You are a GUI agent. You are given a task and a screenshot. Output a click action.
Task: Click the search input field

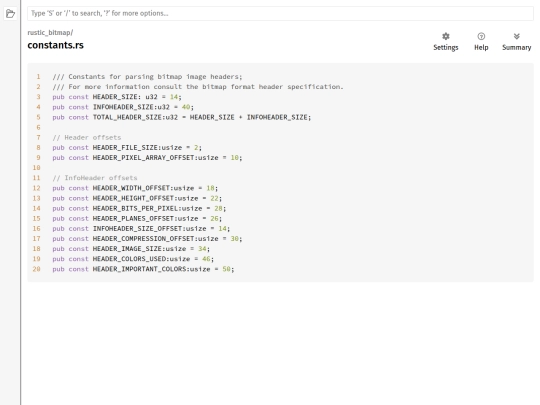280,13
